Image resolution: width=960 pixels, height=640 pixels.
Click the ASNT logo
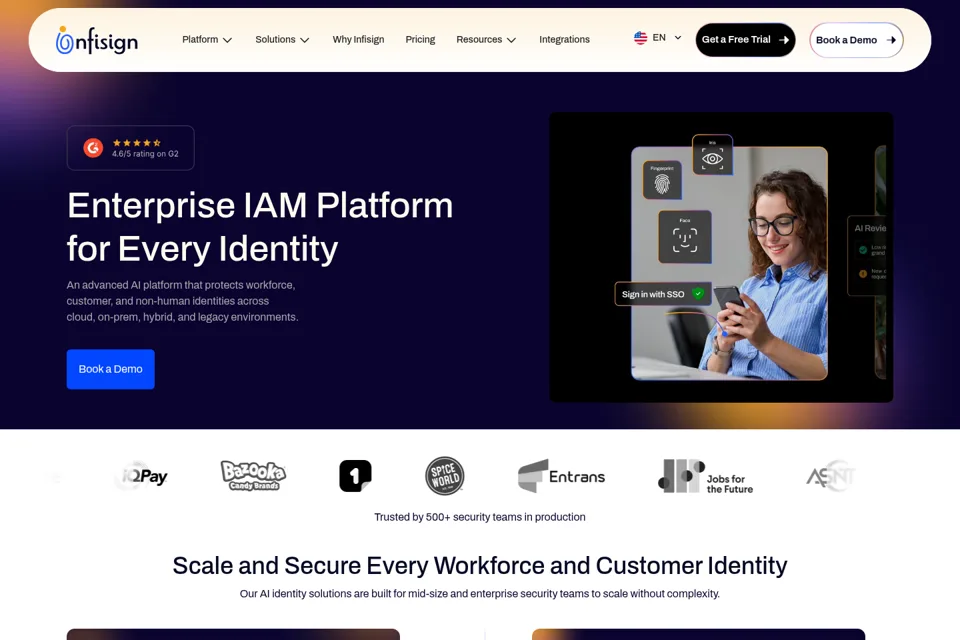pyautogui.click(x=830, y=476)
